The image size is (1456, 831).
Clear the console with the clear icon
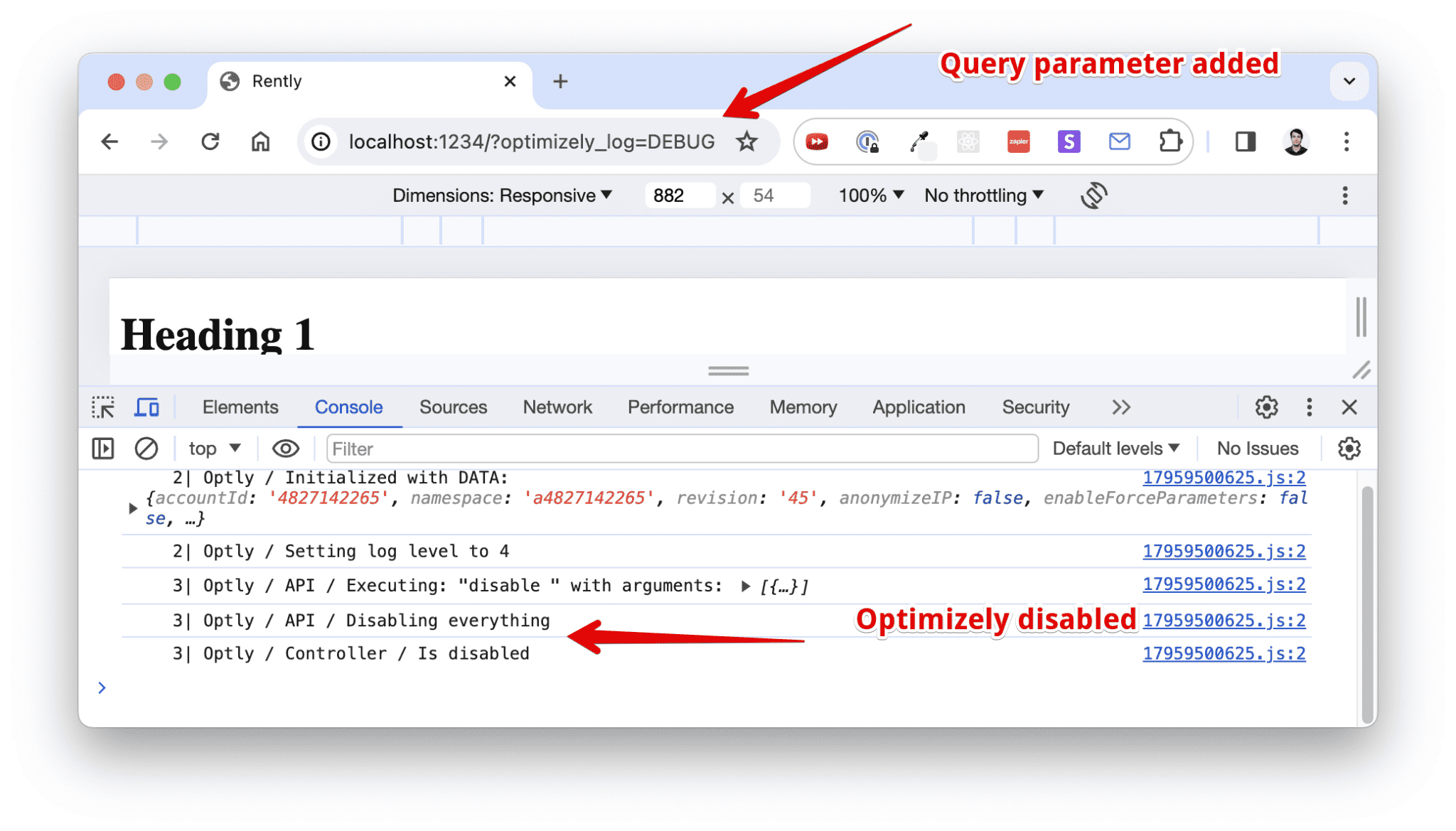coord(146,449)
